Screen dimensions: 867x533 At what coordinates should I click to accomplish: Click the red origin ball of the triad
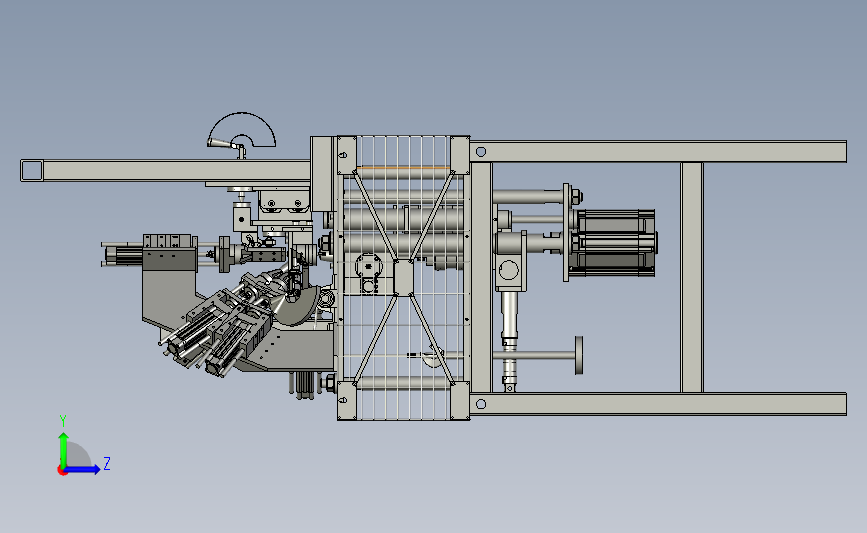pos(62,471)
